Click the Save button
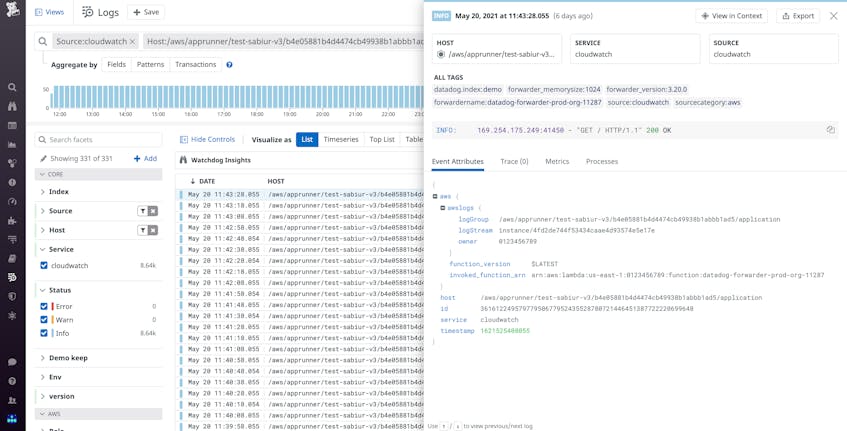Image resolution: width=847 pixels, height=431 pixels. [x=146, y=12]
